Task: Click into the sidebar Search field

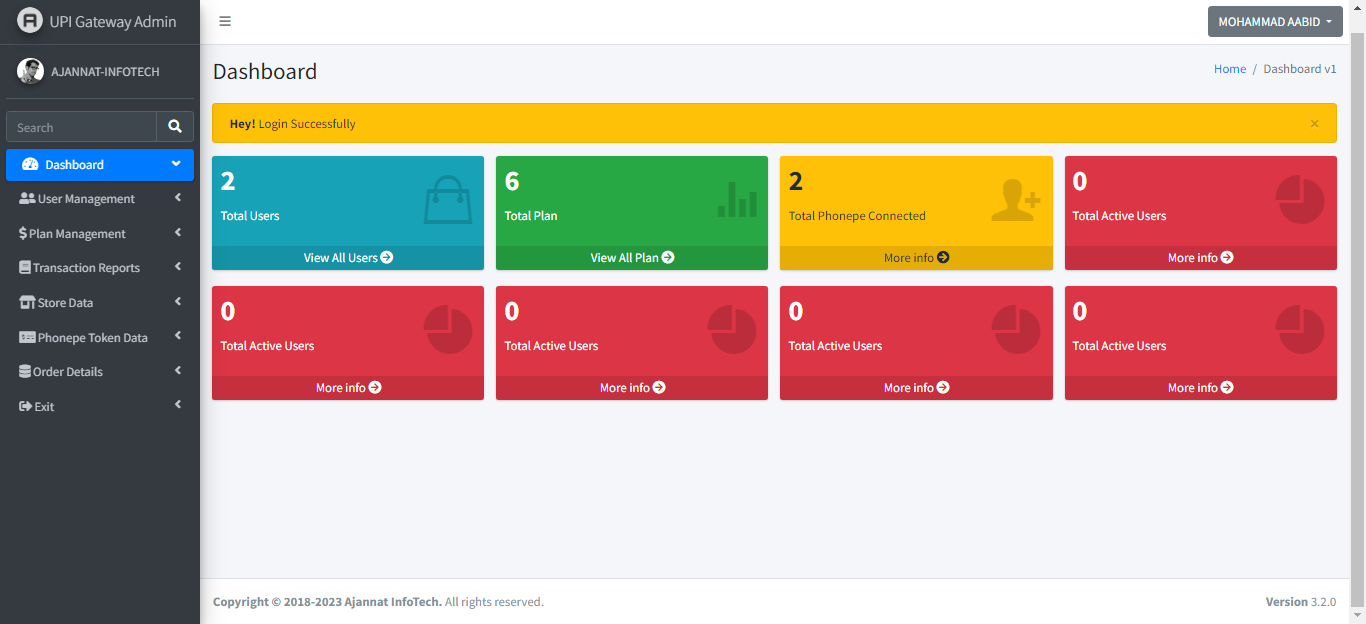Action: (81, 127)
